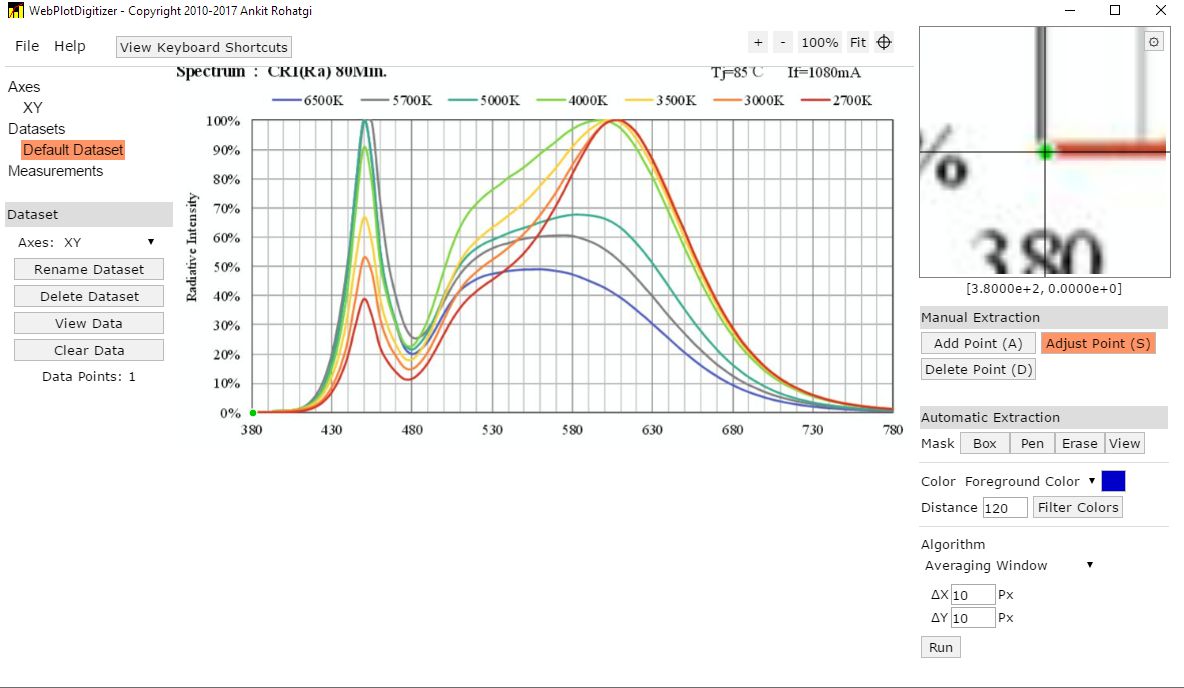This screenshot has width=1184, height=688.
Task: Activate Add Point (A) mode
Action: pos(978,344)
